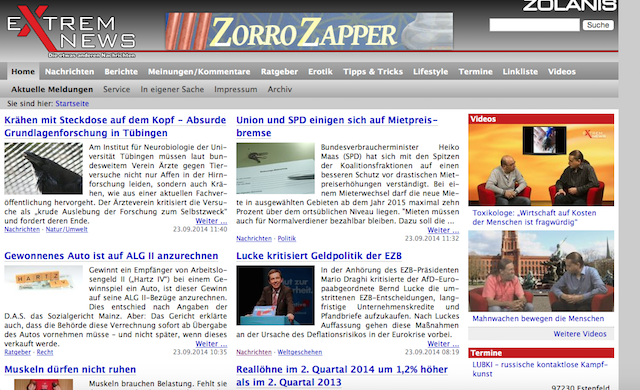
Task: Open the Ratgeber menu
Action: point(279,71)
